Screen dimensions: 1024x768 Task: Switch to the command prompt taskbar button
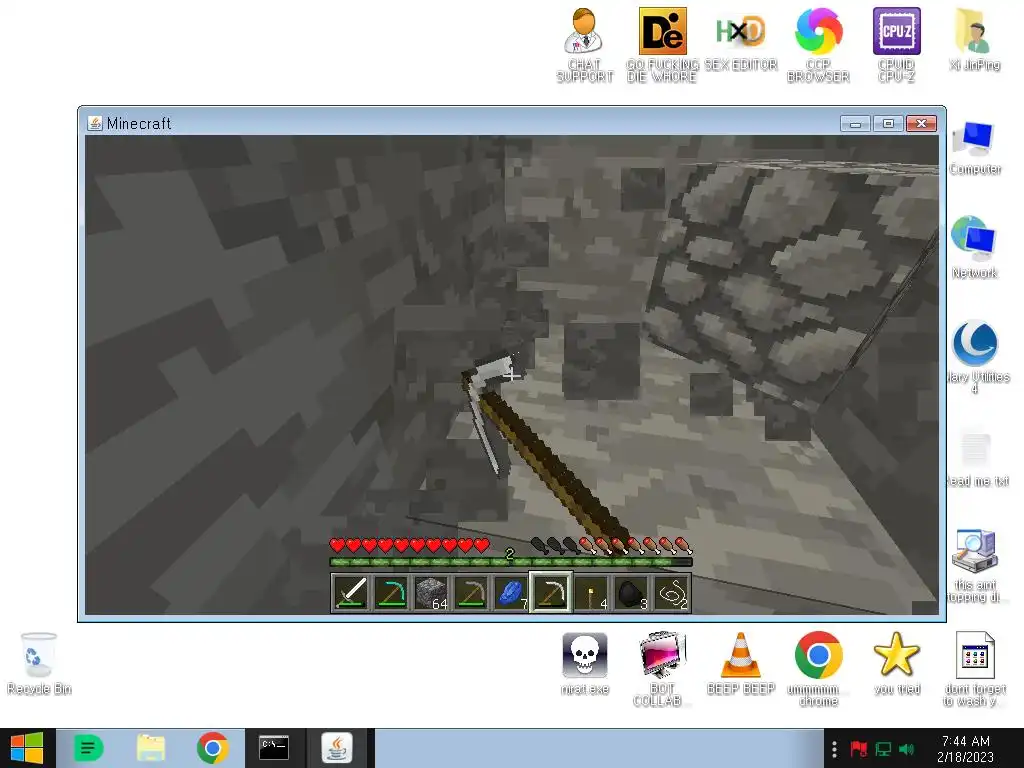(x=274, y=748)
